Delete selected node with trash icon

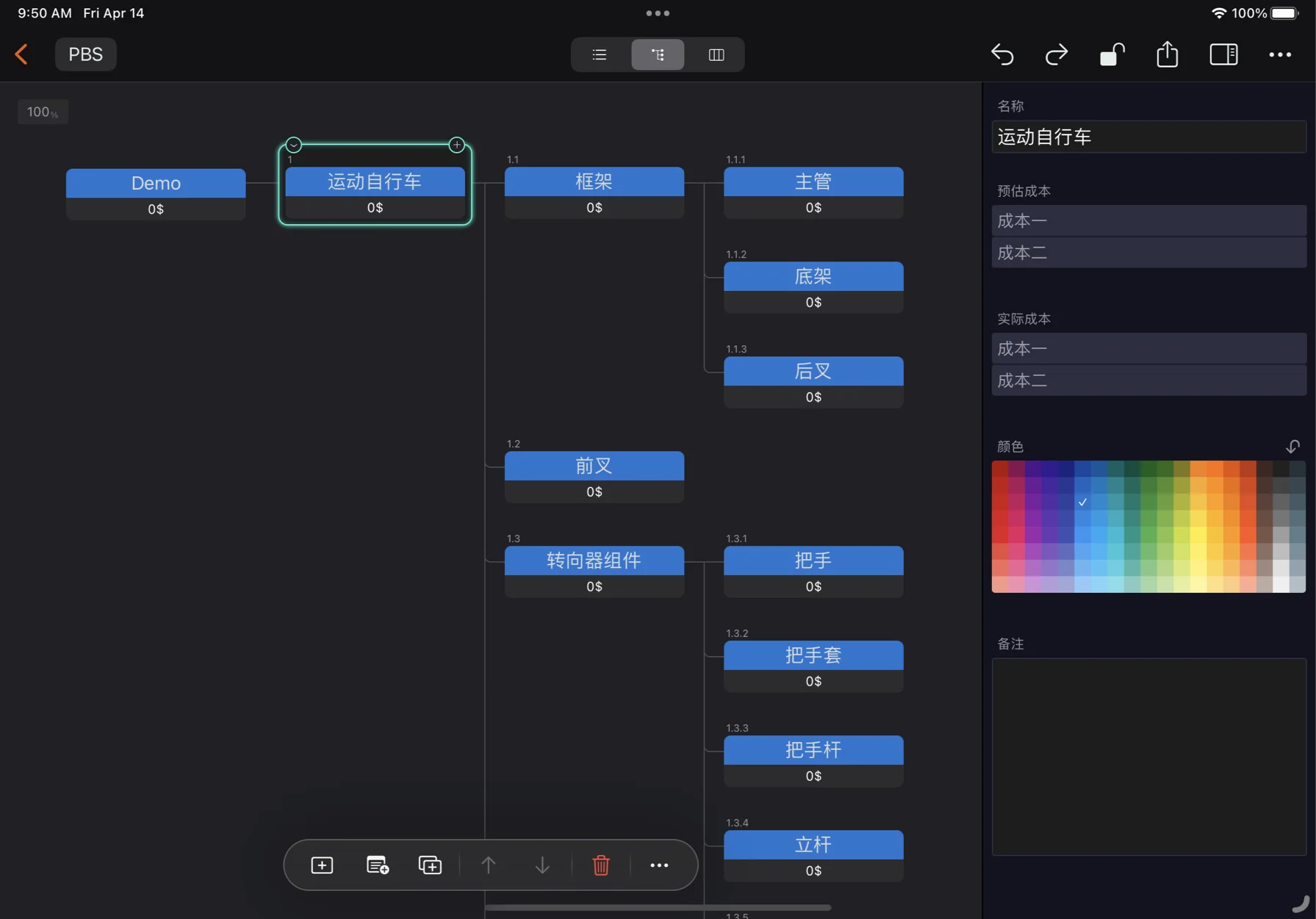pos(600,865)
